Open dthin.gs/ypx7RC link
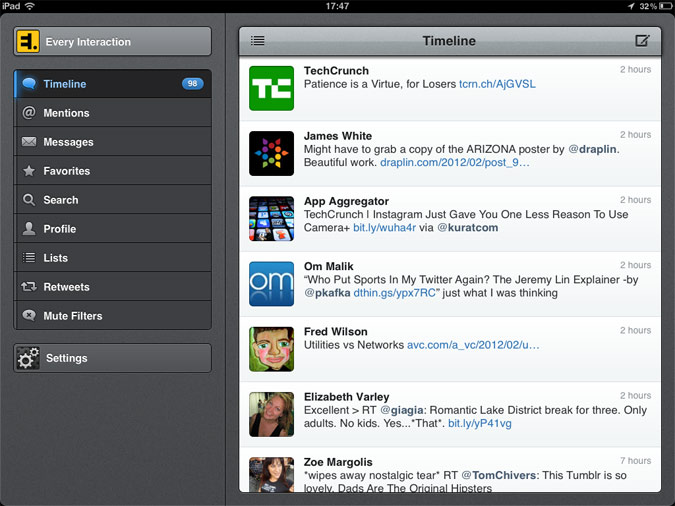675x506 pixels. tap(394, 293)
